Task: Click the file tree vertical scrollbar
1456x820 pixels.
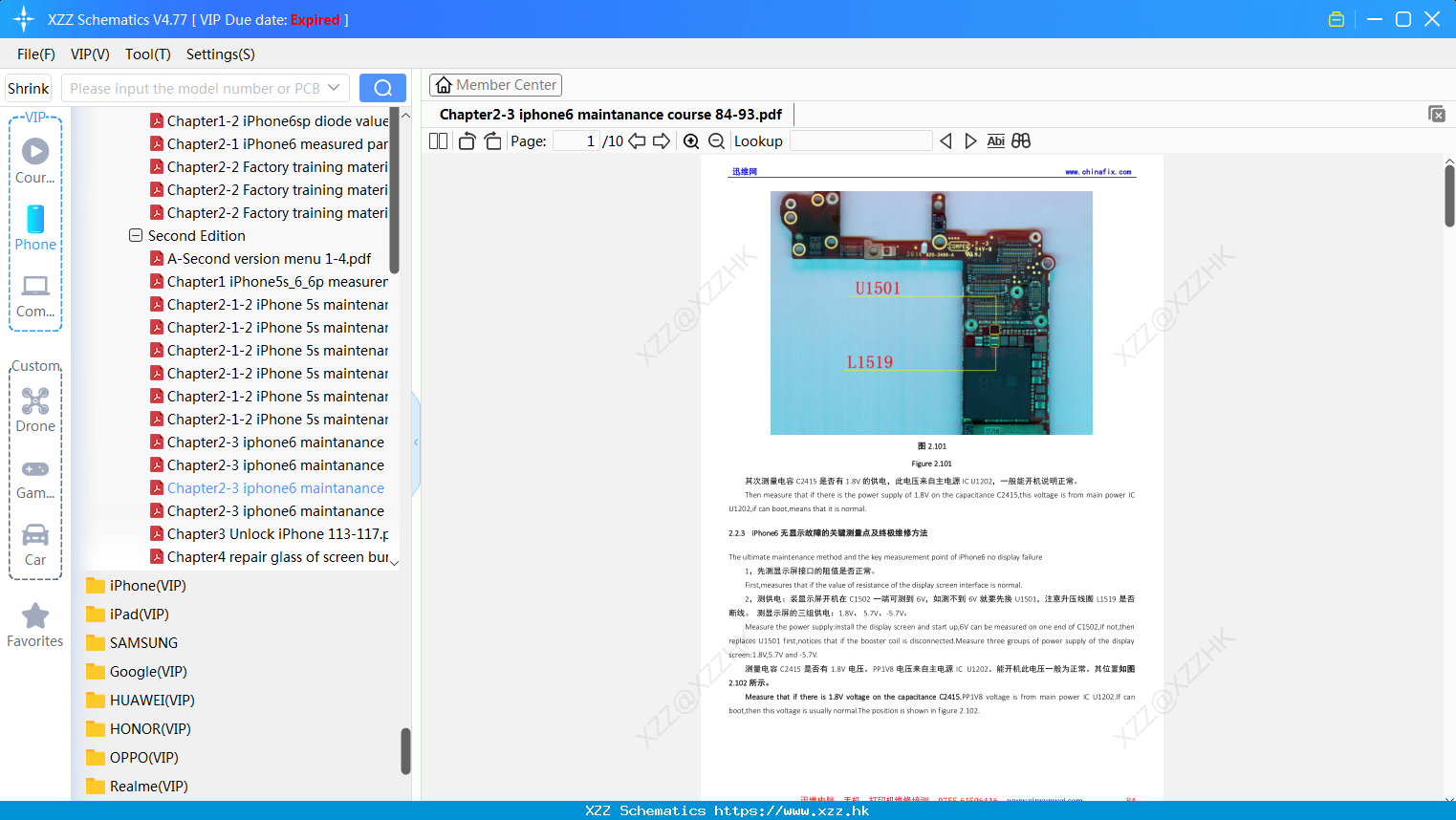Action: coord(394,191)
